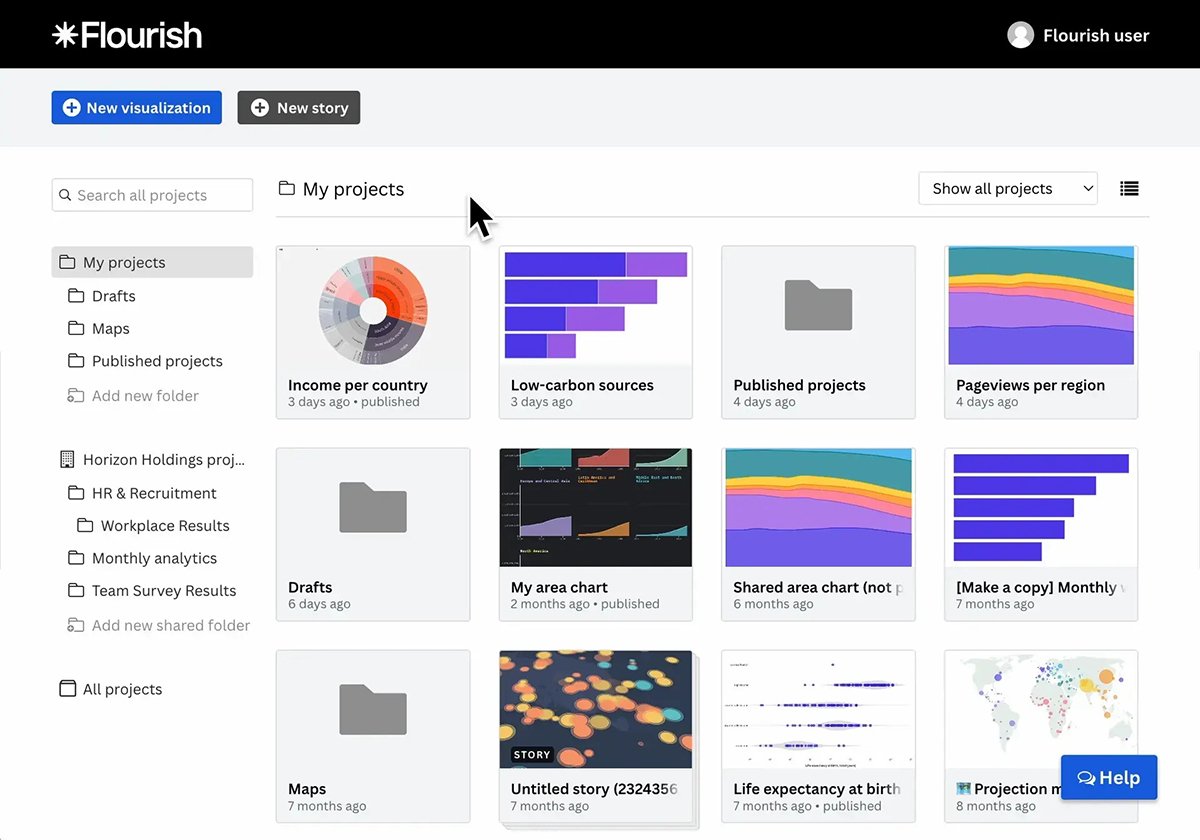Viewport: 1200px width, 840px height.
Task: Click the Flourish logo in header
Action: pos(127,35)
